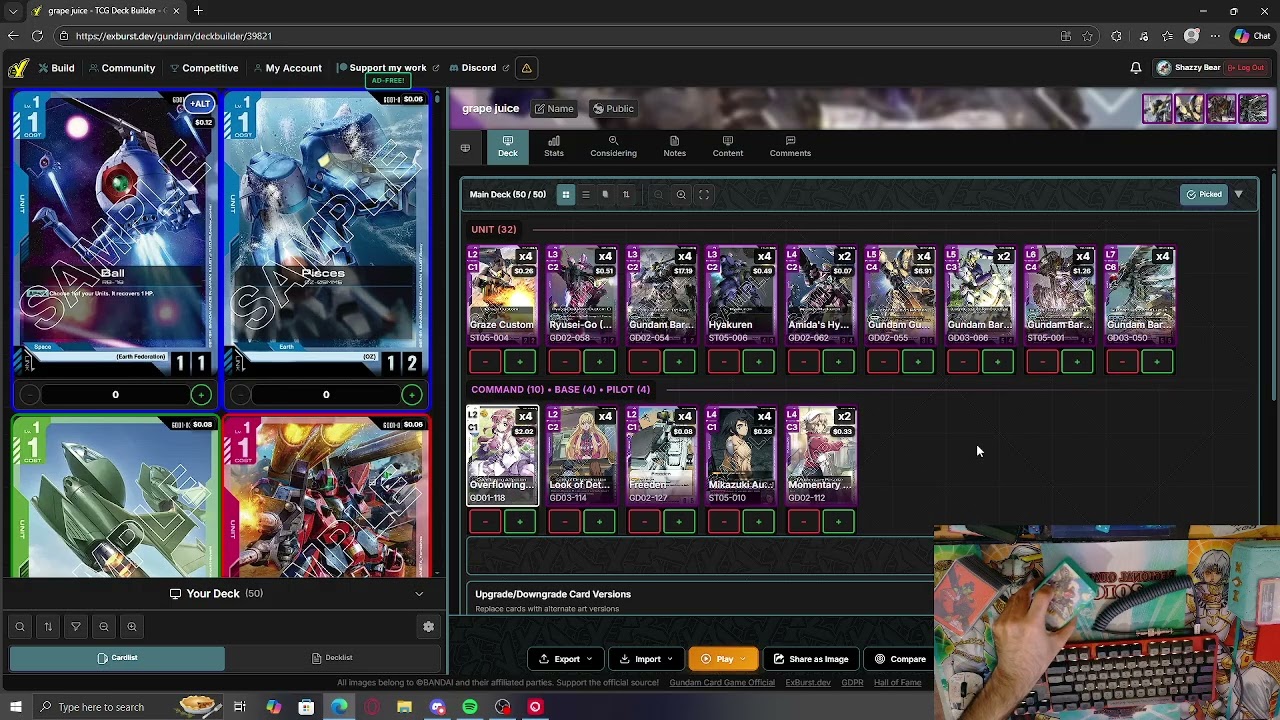Toggle fullscreen for the main deck
Screen dimensions: 1280x720
point(704,195)
